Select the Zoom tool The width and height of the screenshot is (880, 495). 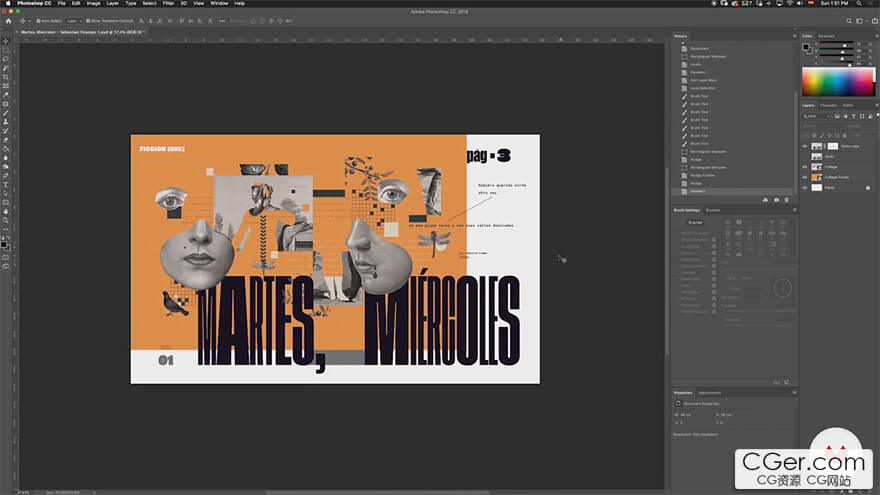click(6, 221)
